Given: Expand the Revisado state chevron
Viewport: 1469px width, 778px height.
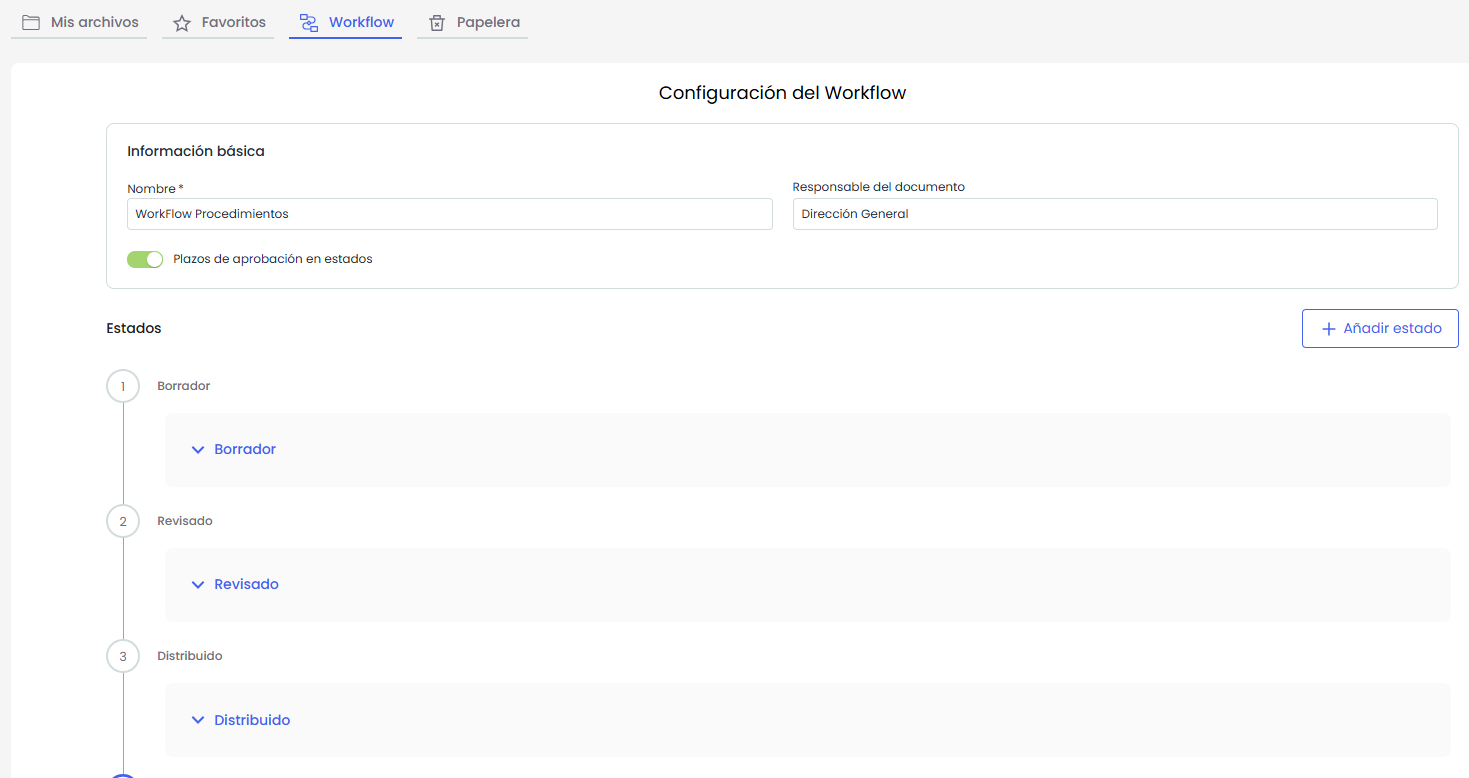Looking at the screenshot, I should point(197,585).
